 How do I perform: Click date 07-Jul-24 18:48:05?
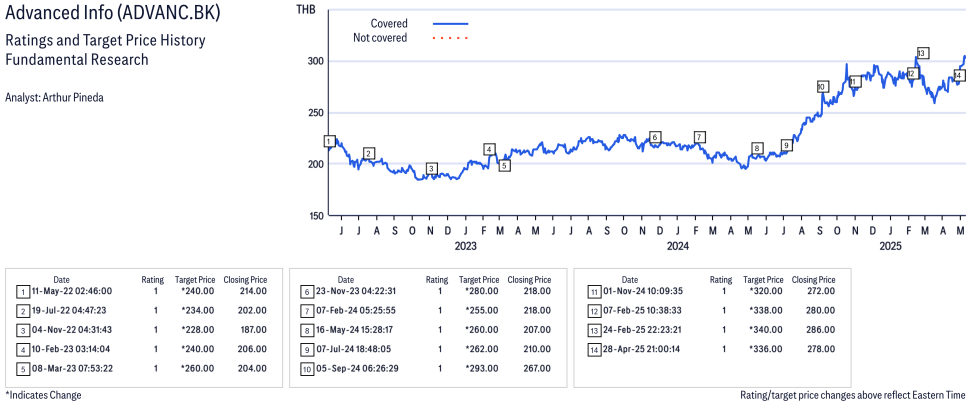[356, 348]
